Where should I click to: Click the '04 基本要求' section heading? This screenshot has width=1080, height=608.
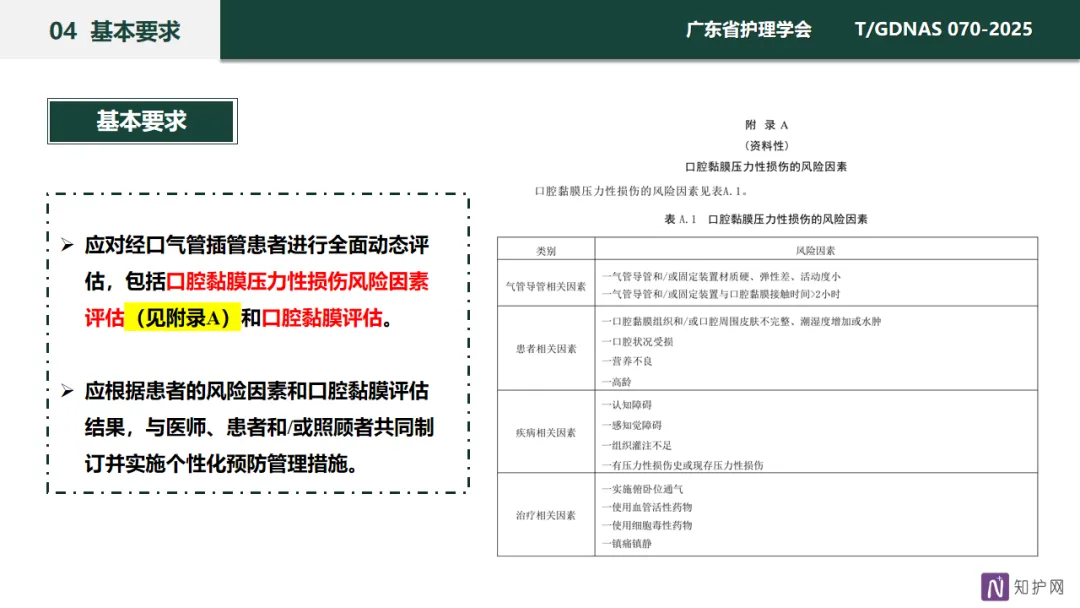pyautogui.click(x=114, y=31)
